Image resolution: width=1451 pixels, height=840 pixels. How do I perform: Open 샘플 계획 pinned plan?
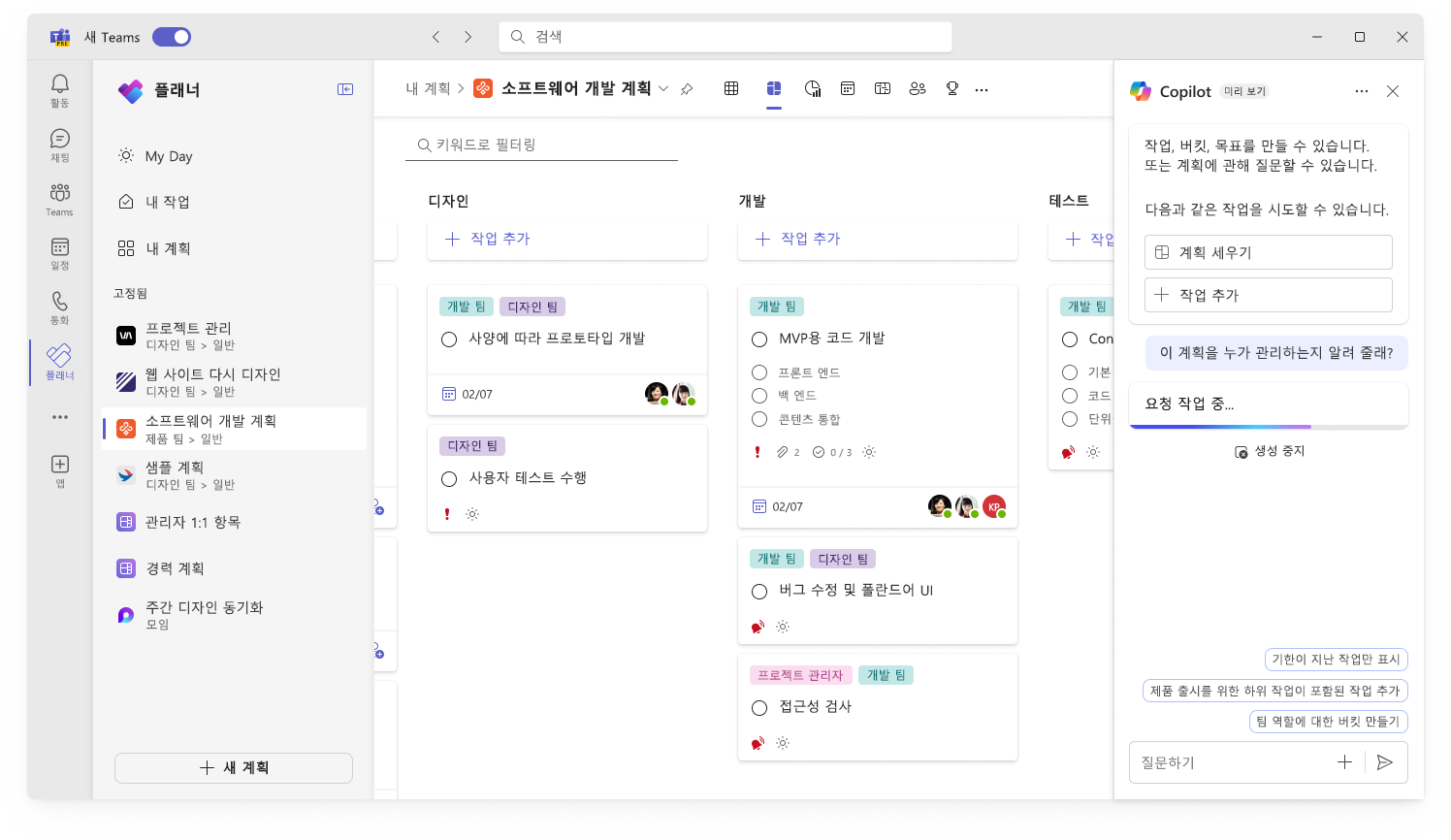(x=233, y=475)
